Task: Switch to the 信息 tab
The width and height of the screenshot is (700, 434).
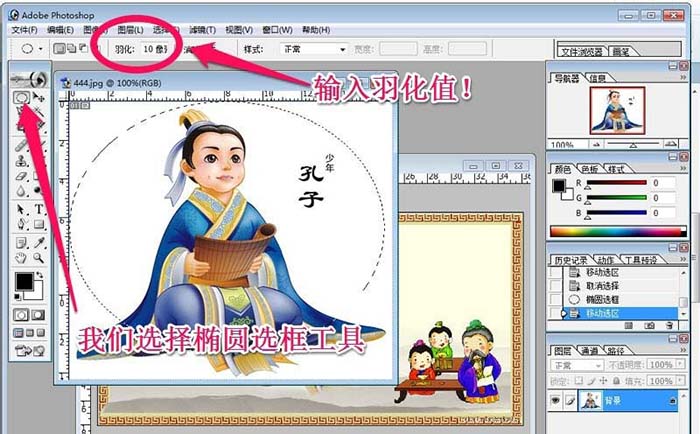Action: [x=597, y=79]
